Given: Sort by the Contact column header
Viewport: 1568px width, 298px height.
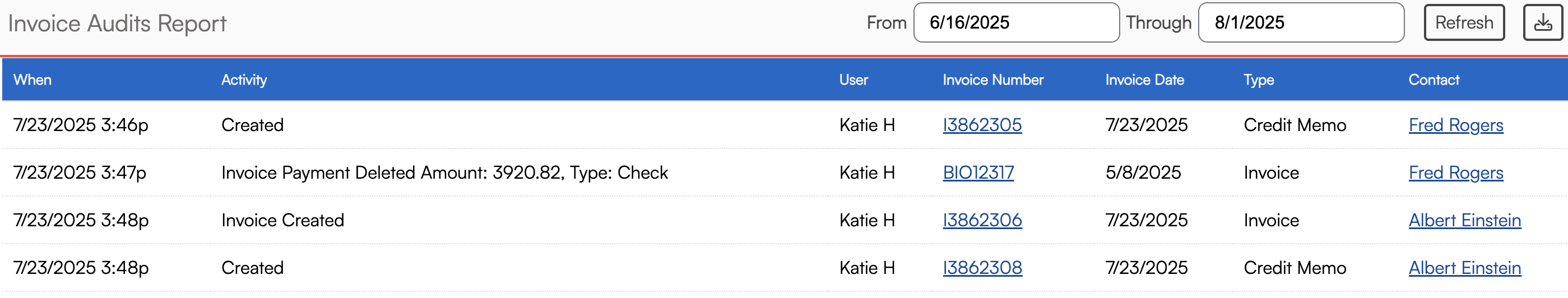Looking at the screenshot, I should (1434, 80).
